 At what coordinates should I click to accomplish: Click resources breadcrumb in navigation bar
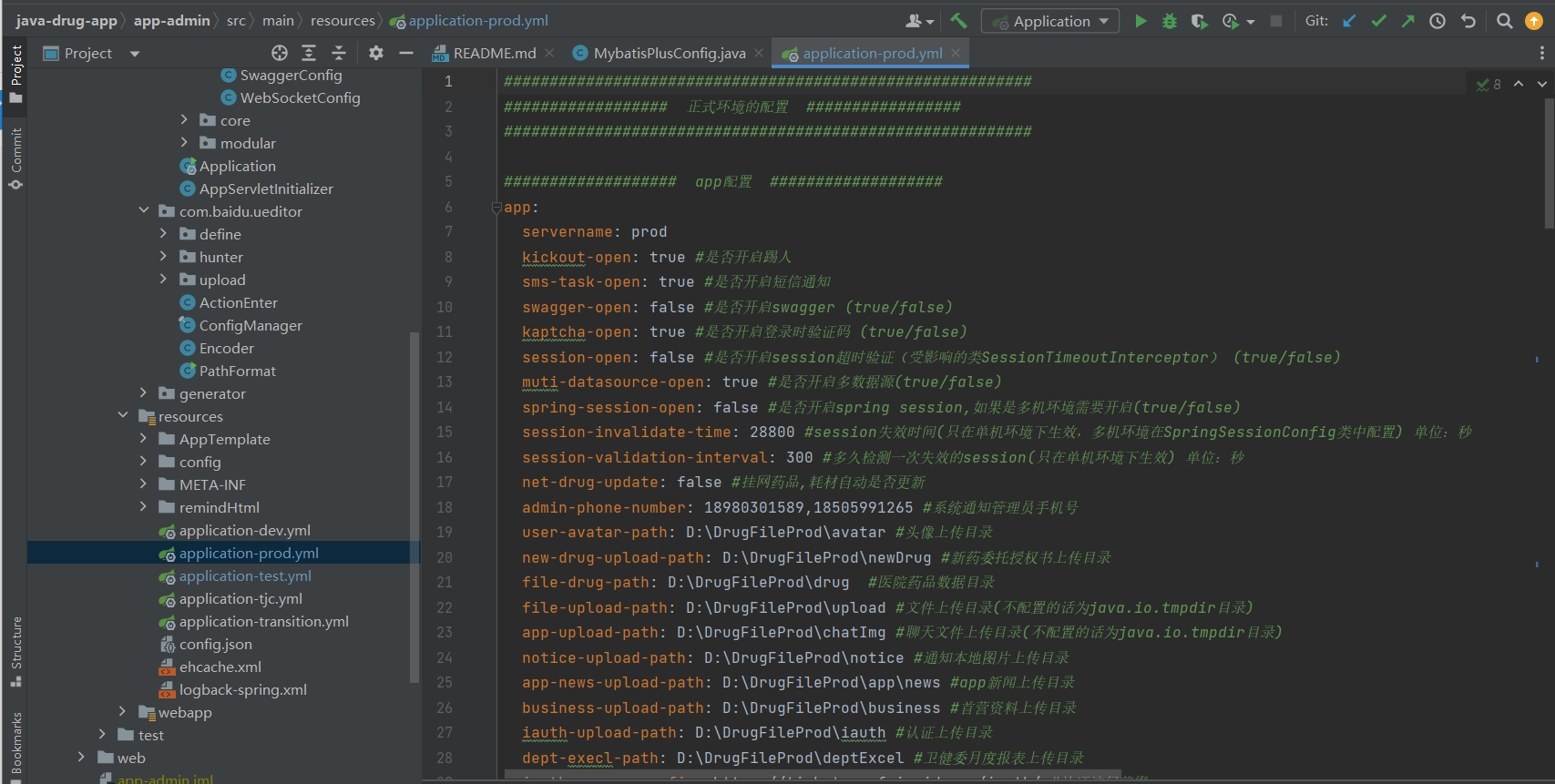343,20
